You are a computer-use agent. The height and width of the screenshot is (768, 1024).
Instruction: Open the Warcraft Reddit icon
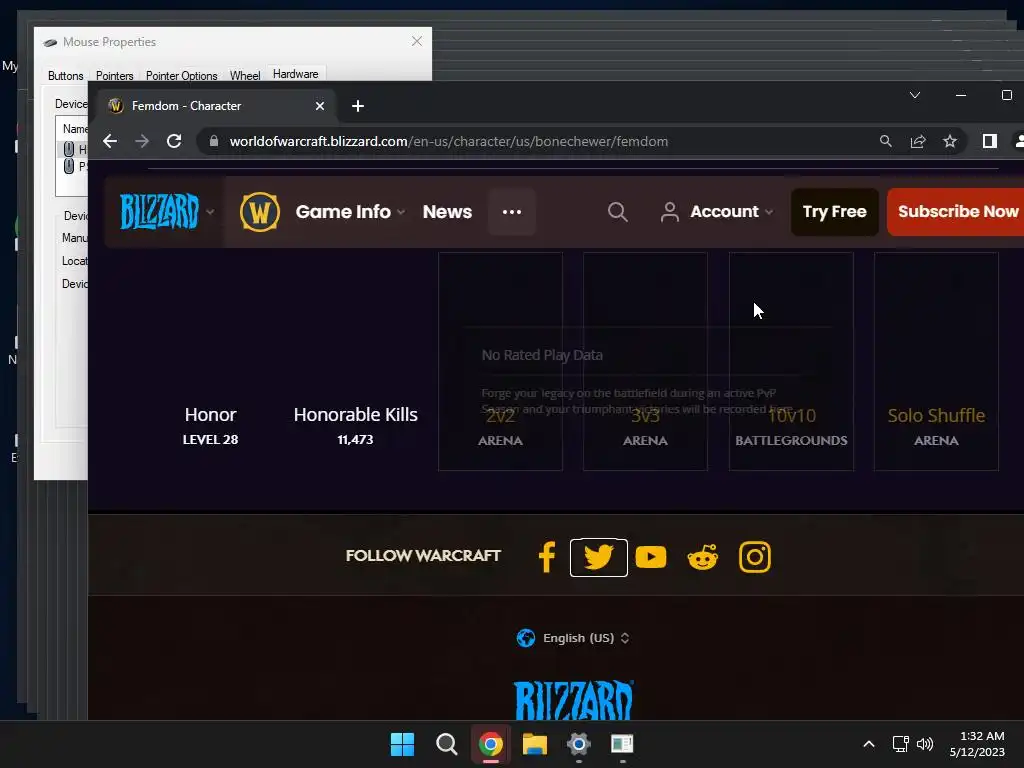pyautogui.click(x=703, y=557)
